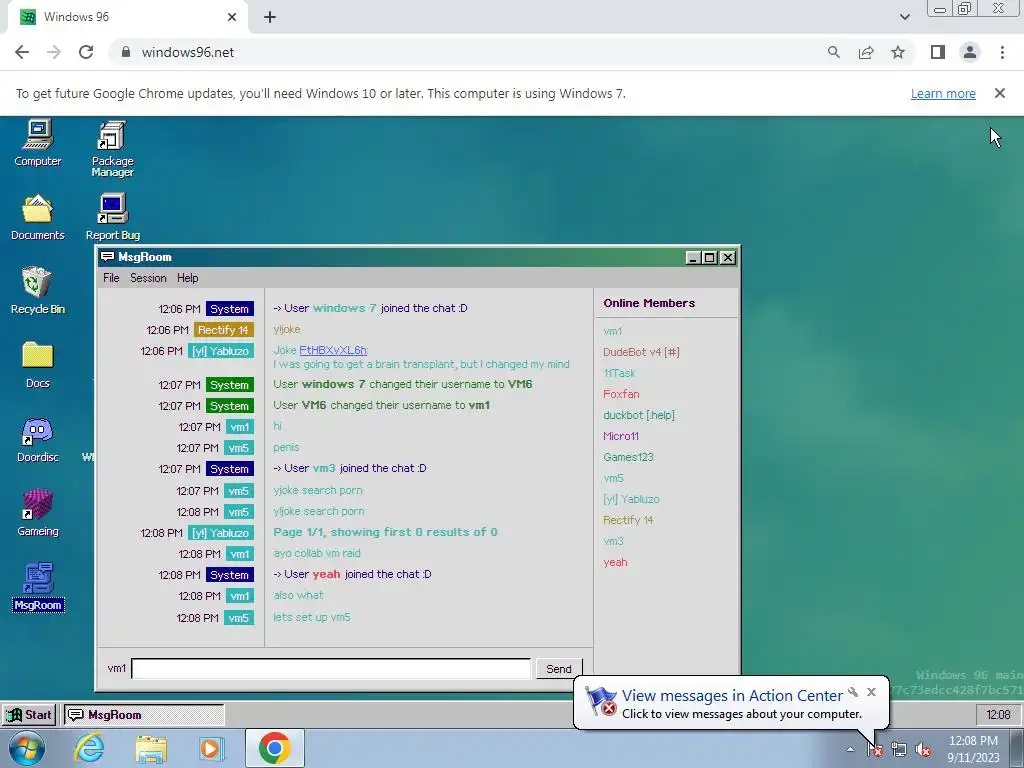Show hidden tray icons arrow
Viewport: 1024px width, 768px height.
click(850, 749)
